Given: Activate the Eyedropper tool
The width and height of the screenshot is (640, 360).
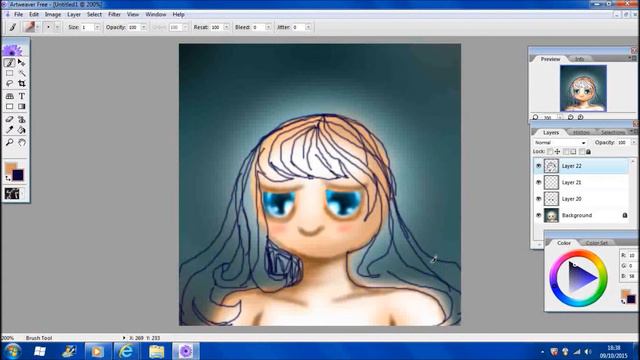Looking at the screenshot, I should [x=9, y=130].
